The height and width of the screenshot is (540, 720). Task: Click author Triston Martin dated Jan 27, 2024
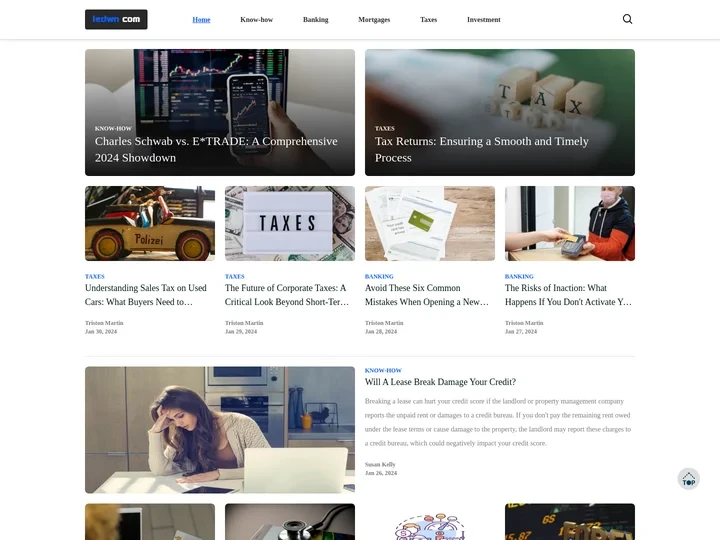pos(524,323)
